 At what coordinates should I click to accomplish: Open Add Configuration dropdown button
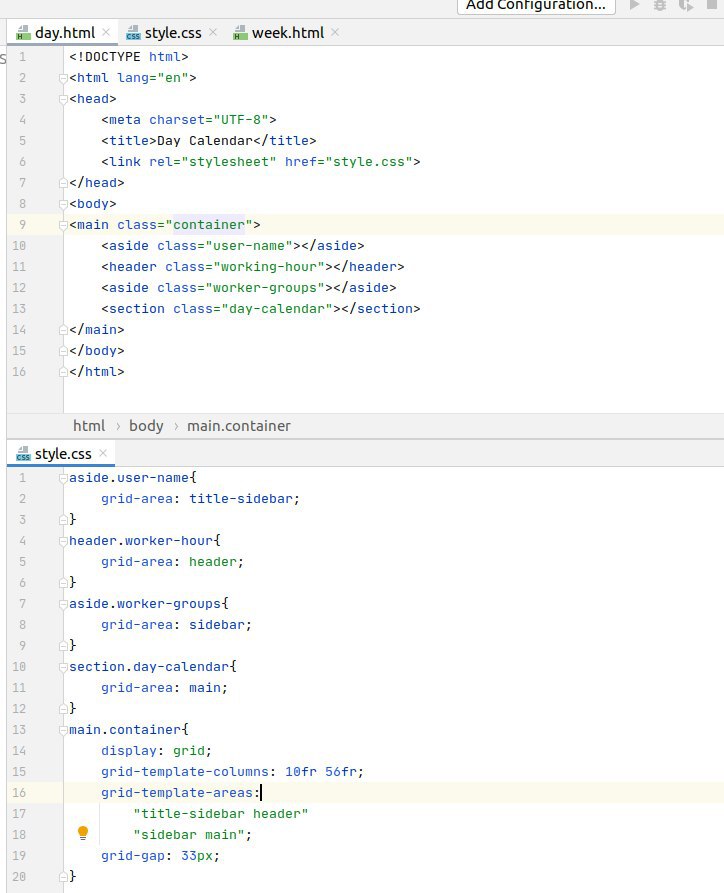click(536, 6)
